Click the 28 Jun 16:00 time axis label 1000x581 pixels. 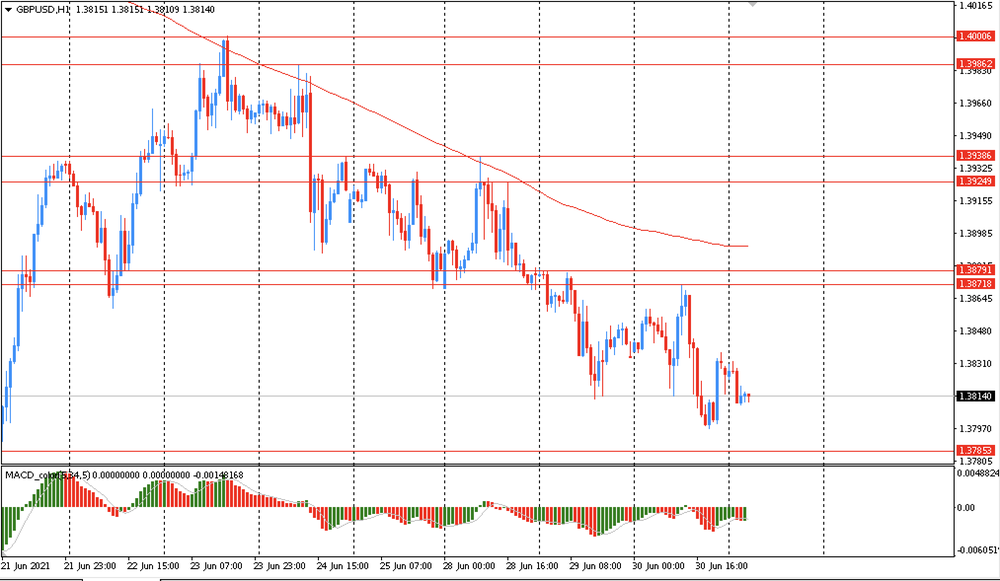532,566
